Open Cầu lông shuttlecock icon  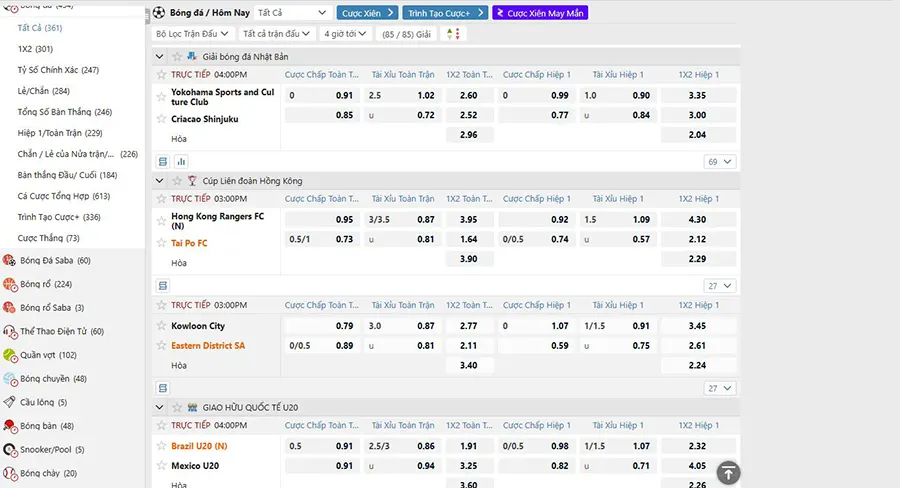10,402
